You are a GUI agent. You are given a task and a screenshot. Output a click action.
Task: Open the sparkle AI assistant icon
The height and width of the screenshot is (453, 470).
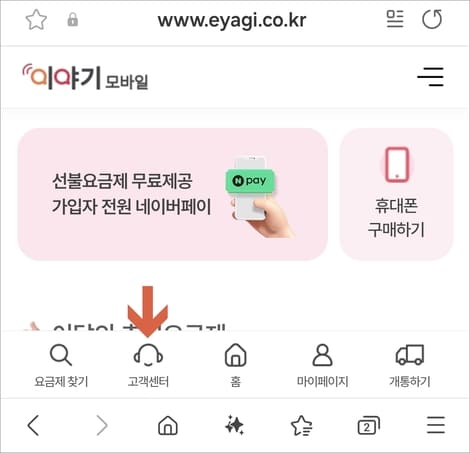(234, 425)
